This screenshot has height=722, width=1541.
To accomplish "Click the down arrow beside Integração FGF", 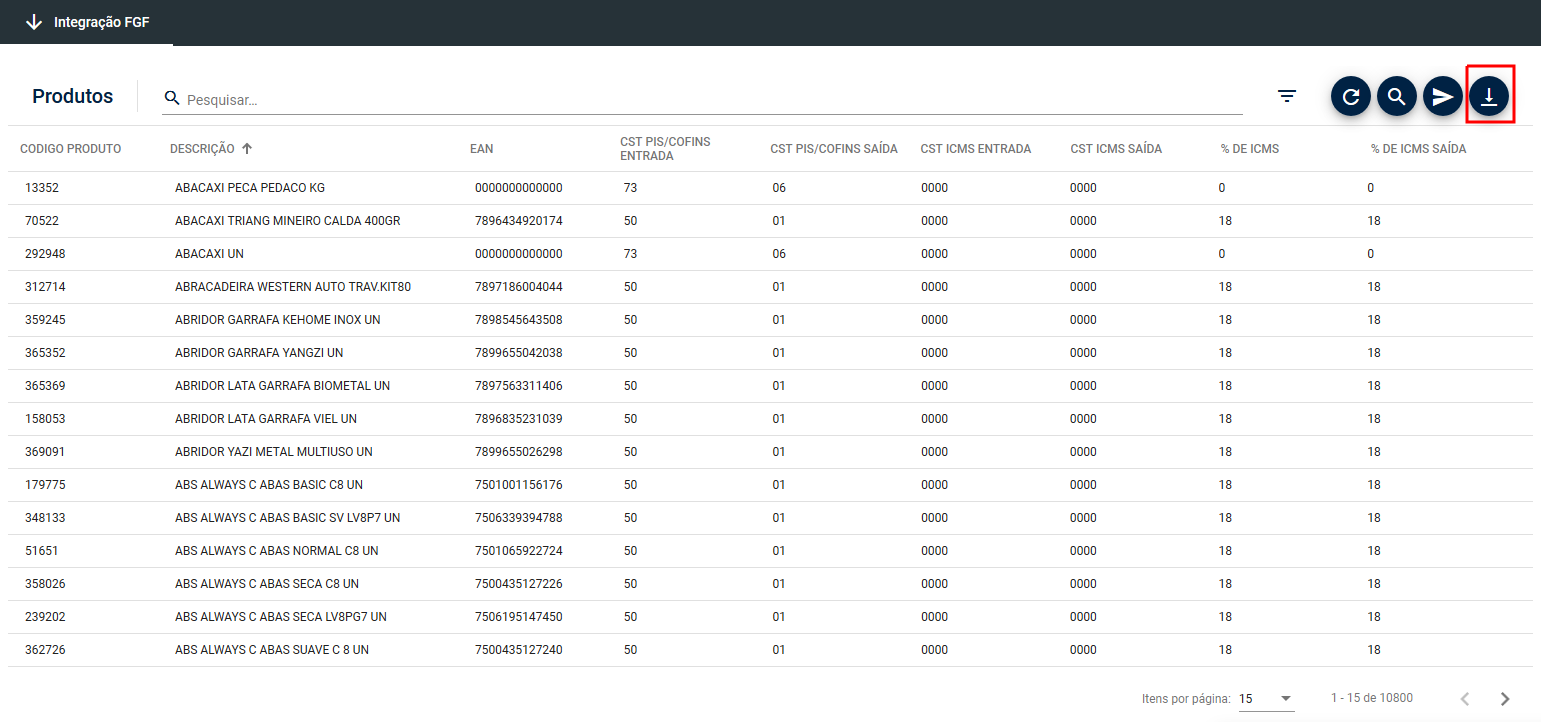I will point(34,22).
